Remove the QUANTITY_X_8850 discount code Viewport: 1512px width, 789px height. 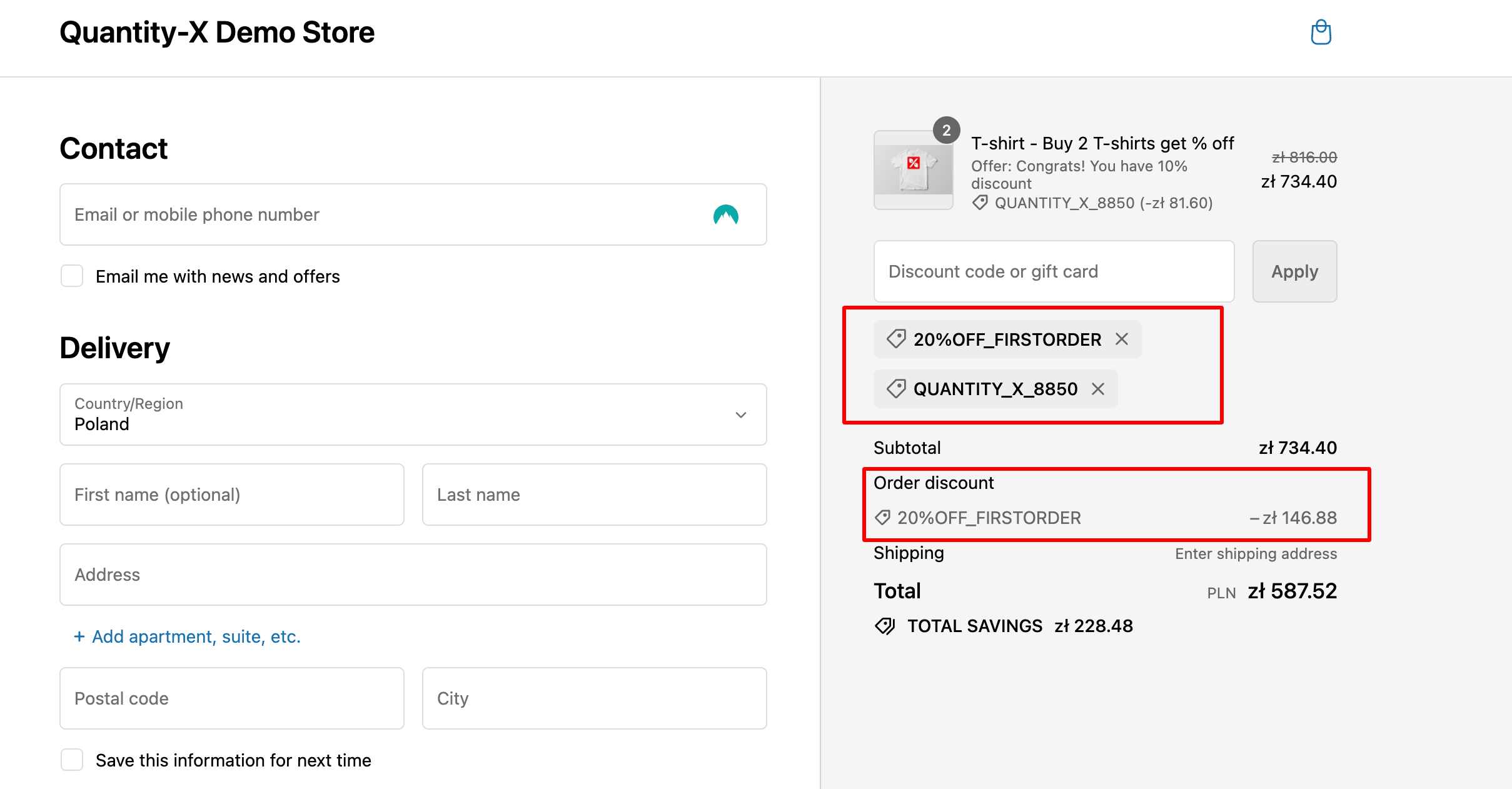pyautogui.click(x=1098, y=389)
